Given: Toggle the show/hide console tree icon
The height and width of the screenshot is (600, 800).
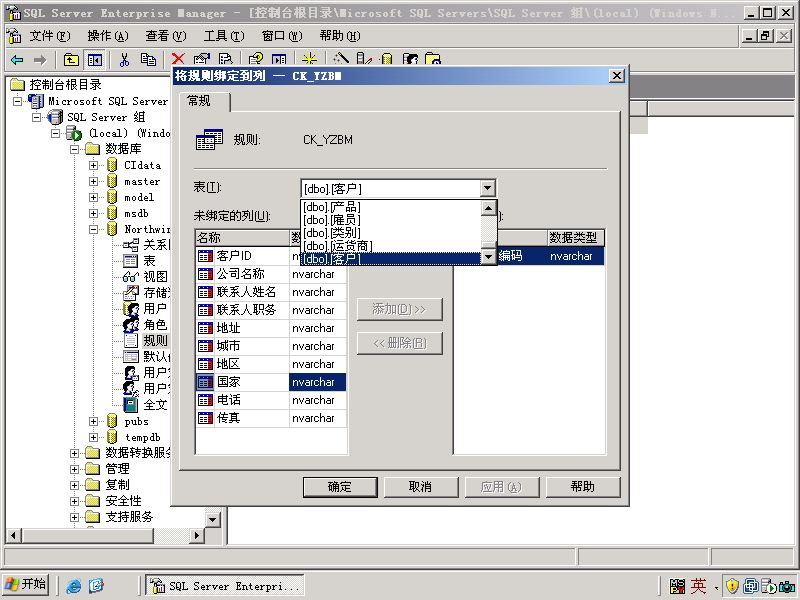Looking at the screenshot, I should (x=94, y=60).
